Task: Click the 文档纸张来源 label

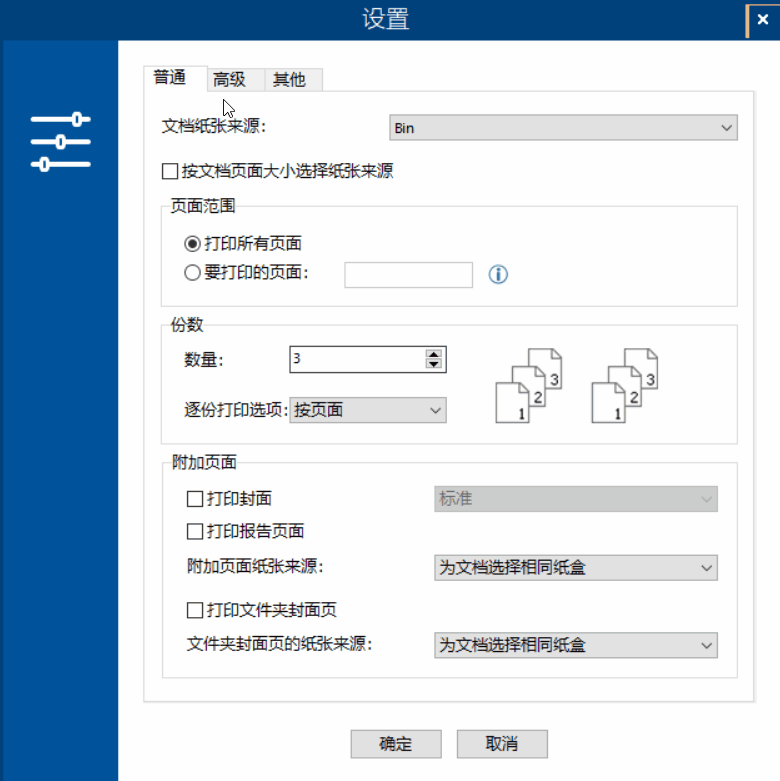Action: [x=214, y=126]
